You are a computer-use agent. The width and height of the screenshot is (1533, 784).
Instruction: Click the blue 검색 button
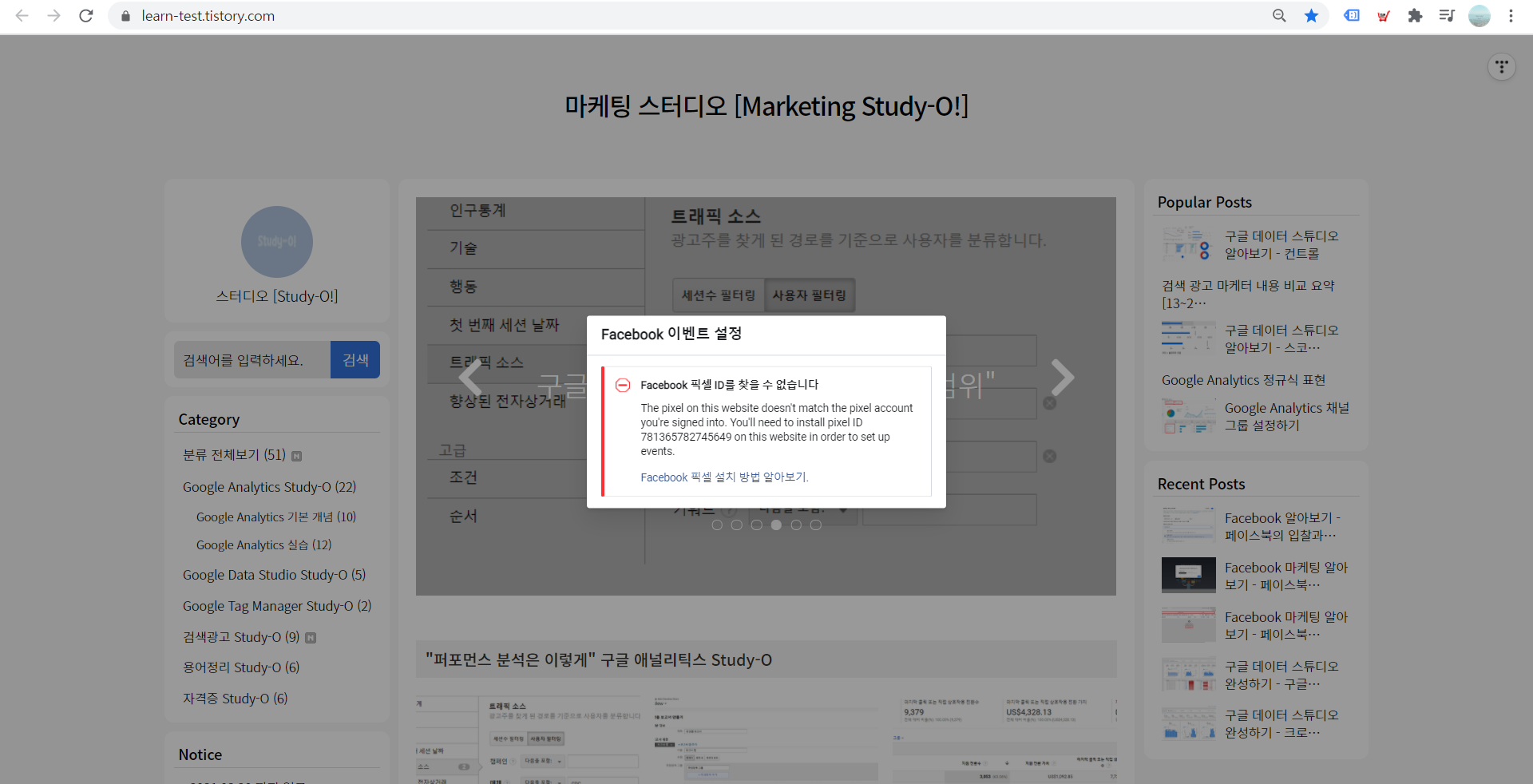355,360
